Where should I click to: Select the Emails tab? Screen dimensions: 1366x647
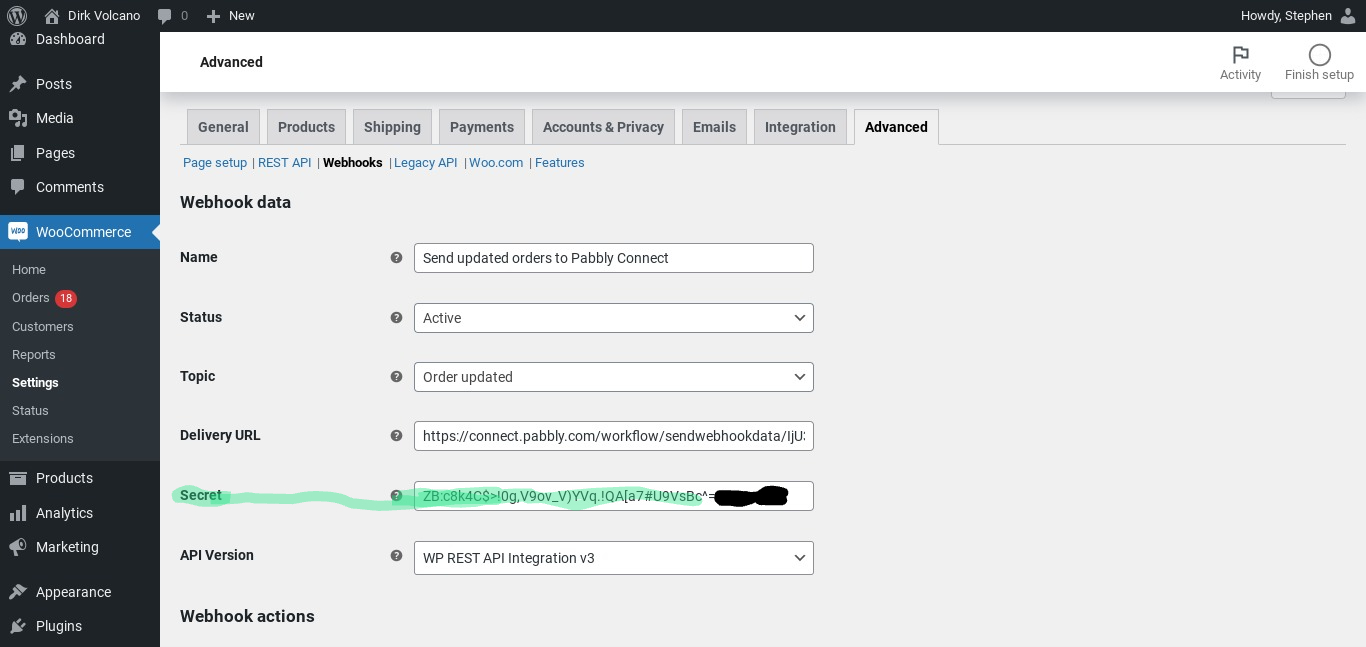tap(714, 127)
